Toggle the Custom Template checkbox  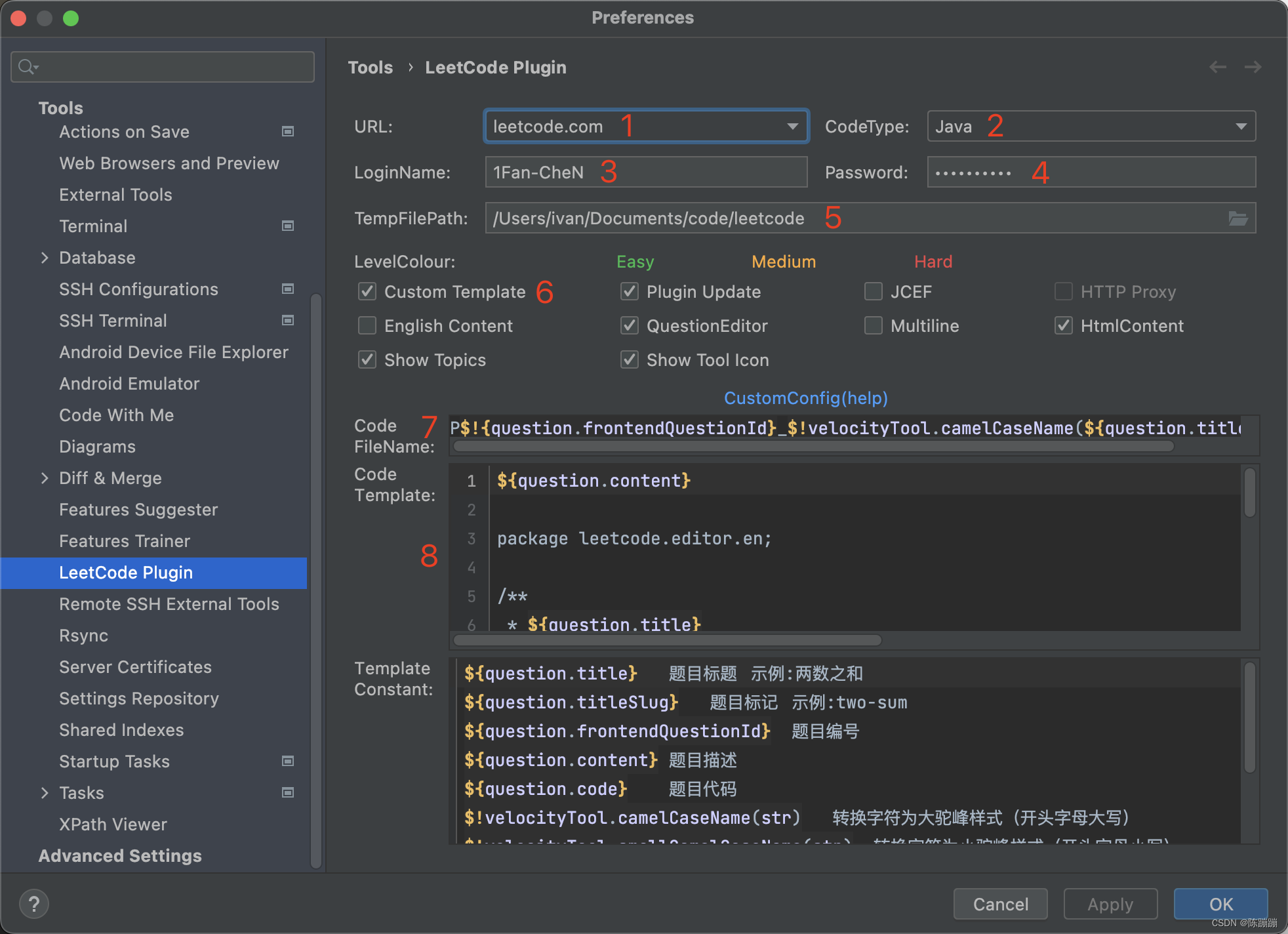[x=367, y=292]
